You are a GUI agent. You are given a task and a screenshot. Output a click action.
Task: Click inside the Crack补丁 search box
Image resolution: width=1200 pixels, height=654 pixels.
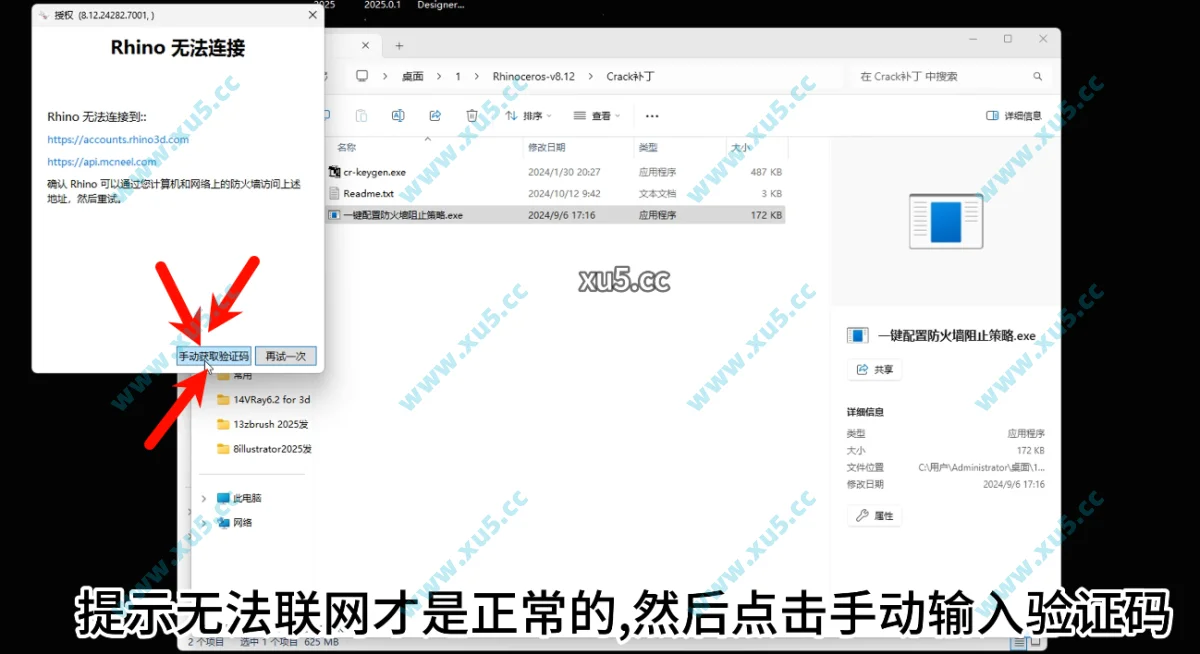950,75
